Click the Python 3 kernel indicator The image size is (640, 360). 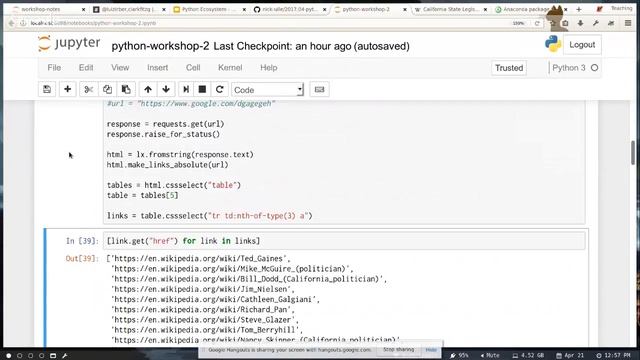[x=575, y=68]
